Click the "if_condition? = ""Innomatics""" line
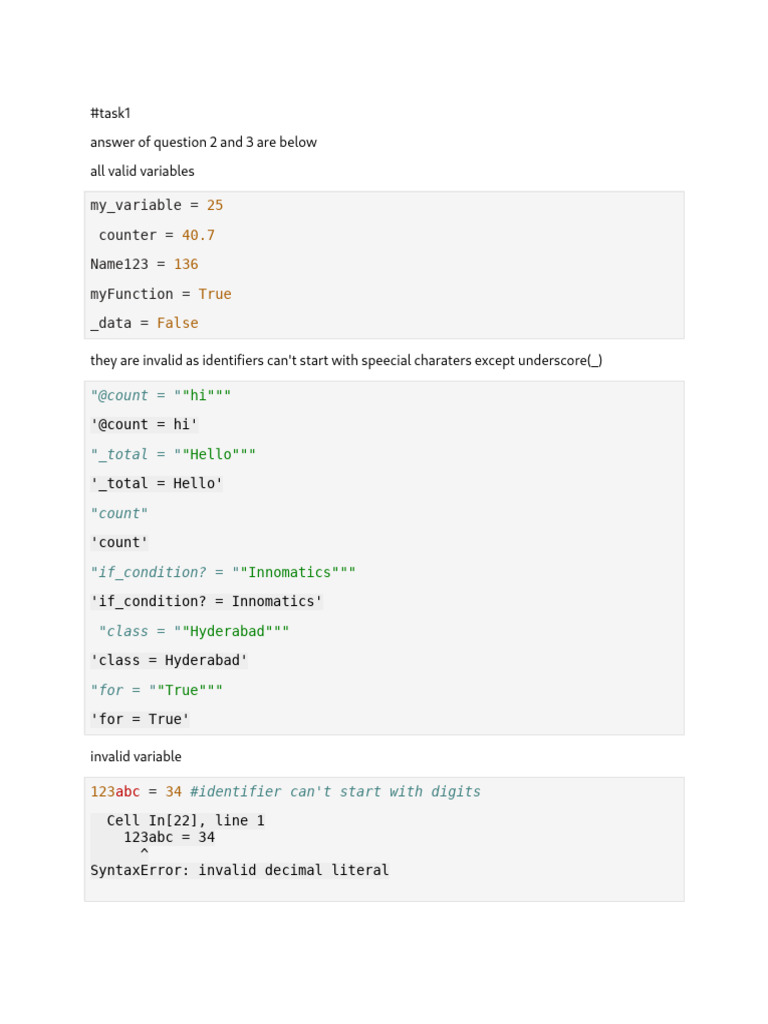Viewport: 768px width, 1024px height. point(223,572)
